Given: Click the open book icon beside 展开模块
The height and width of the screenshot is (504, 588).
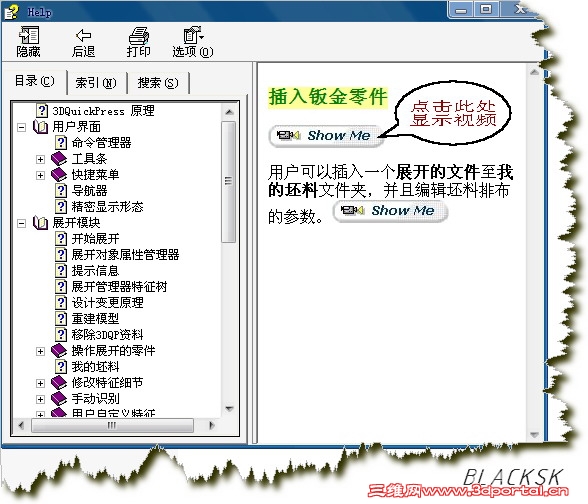Looking at the screenshot, I should click(40, 223).
